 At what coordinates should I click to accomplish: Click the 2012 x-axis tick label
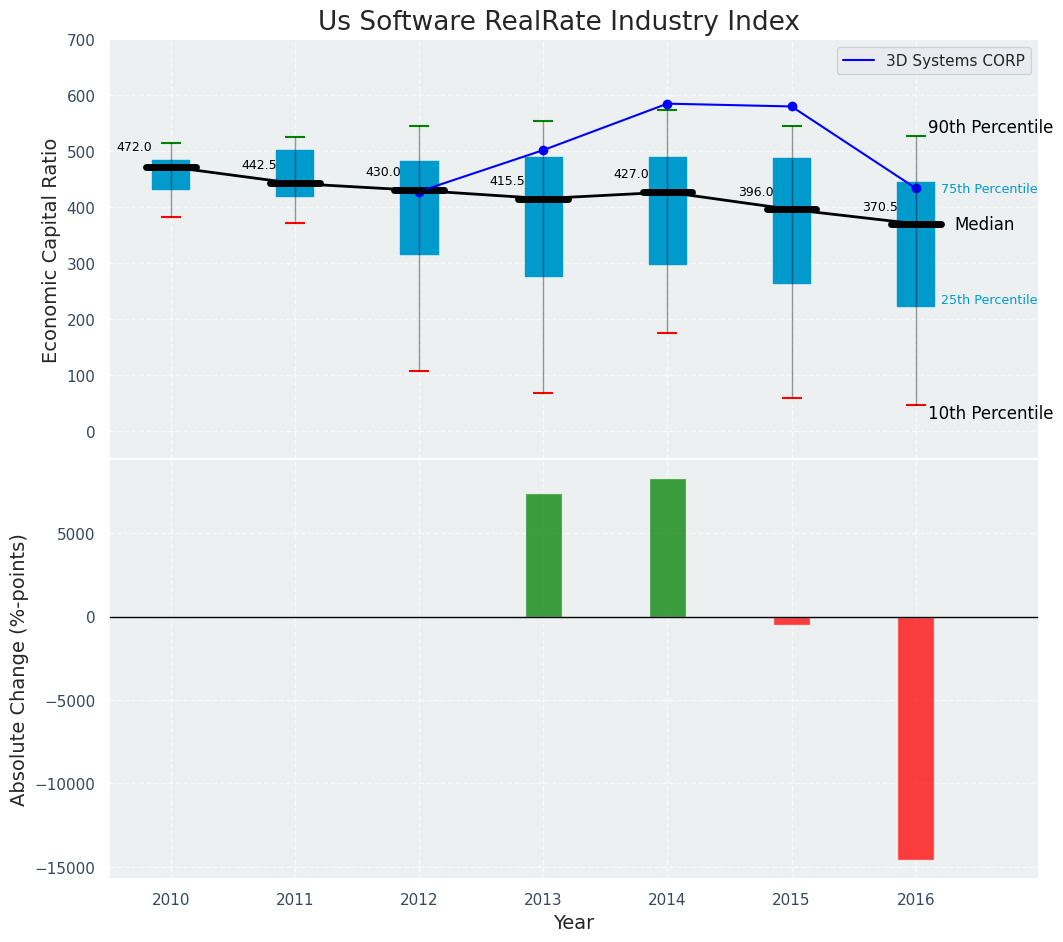(419, 900)
